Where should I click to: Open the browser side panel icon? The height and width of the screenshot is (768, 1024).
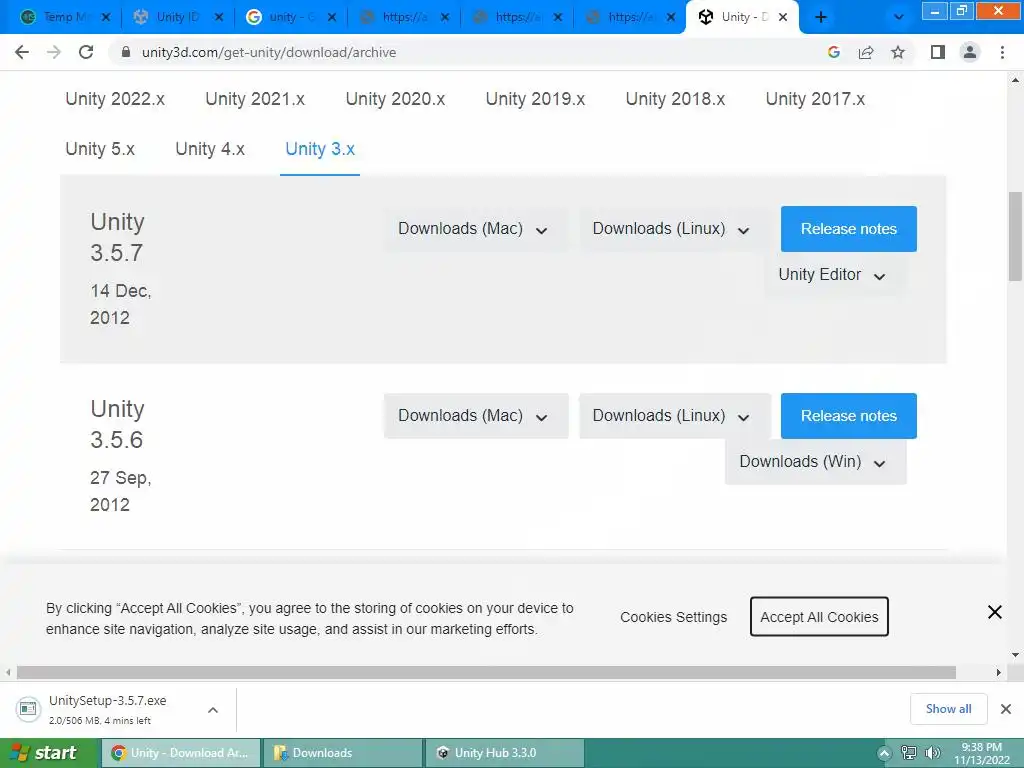point(938,52)
